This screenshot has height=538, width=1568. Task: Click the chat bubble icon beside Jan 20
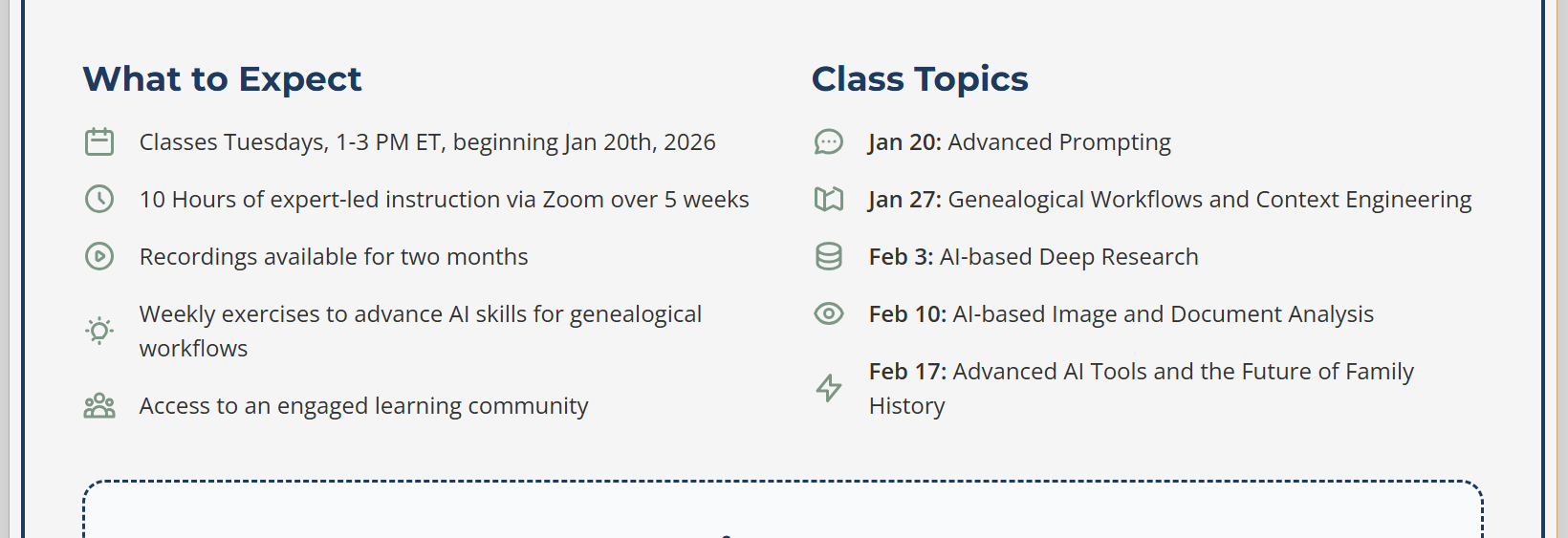tap(829, 142)
